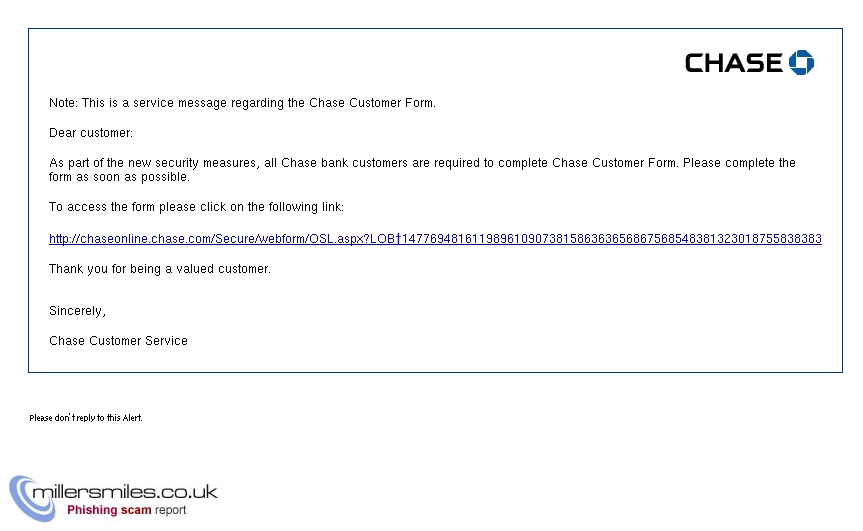This screenshot has width=863, height=531.
Task: Click the 'Phishing scam report' label
Action: point(127,510)
